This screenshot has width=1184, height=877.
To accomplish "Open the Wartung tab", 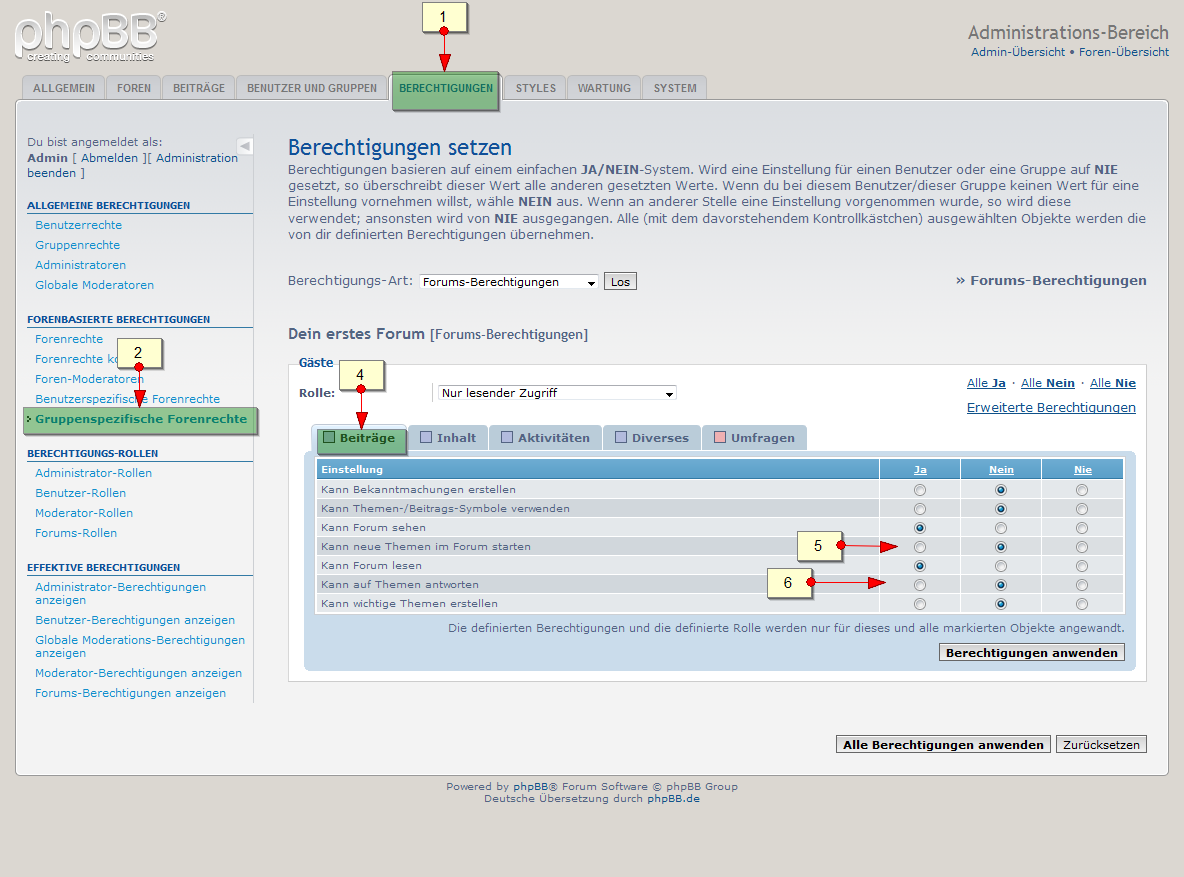I will (x=604, y=88).
